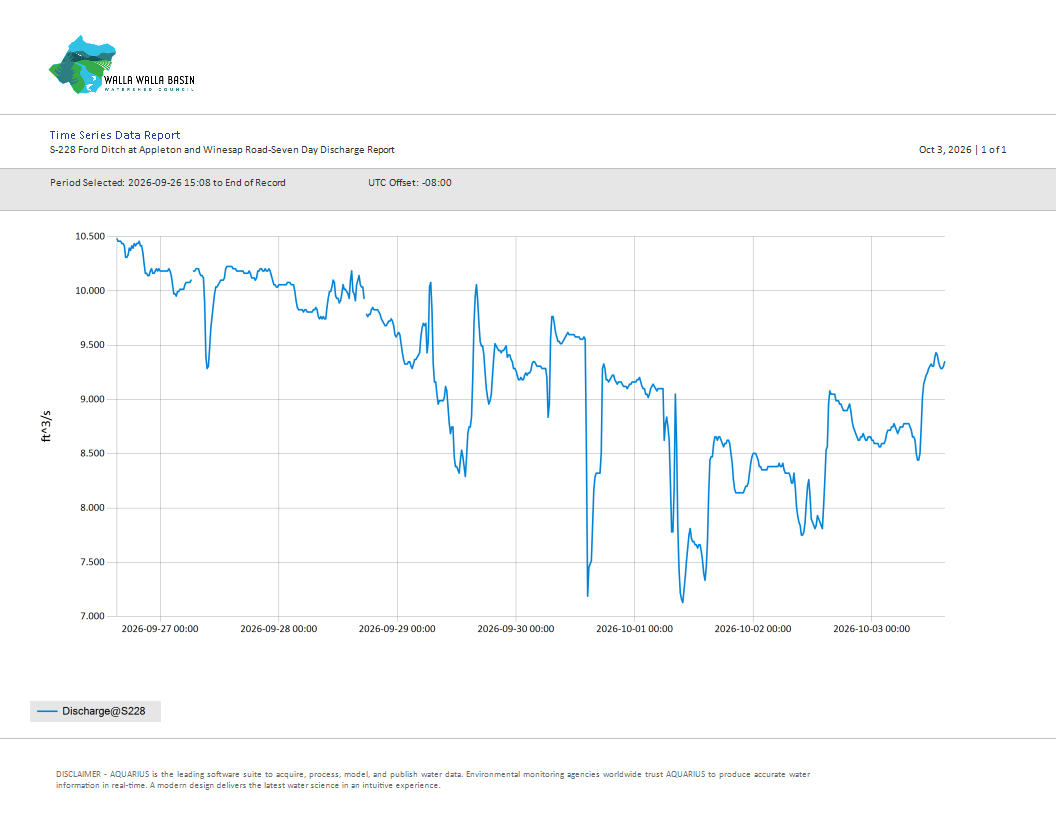Screen dimensions: 1056x816
Task: Click the Oct 3, 2026 page indicator
Action: [962, 149]
